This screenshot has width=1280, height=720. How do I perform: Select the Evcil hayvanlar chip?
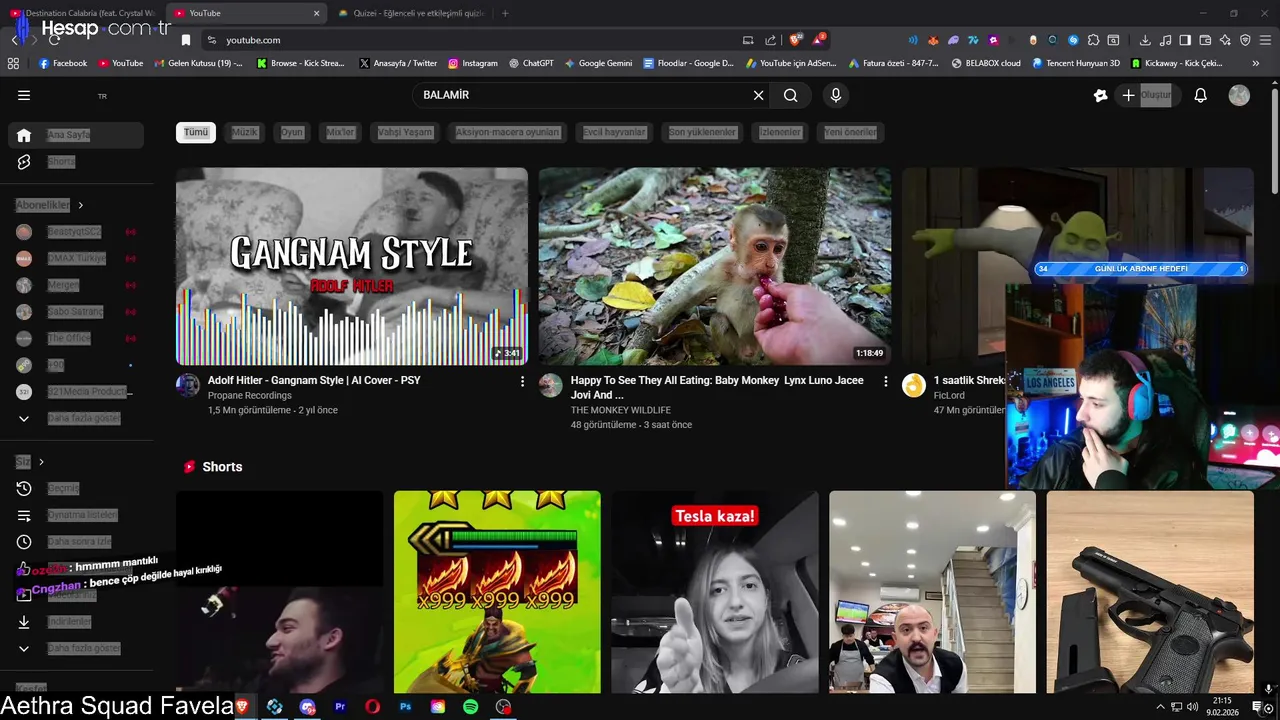[615, 132]
